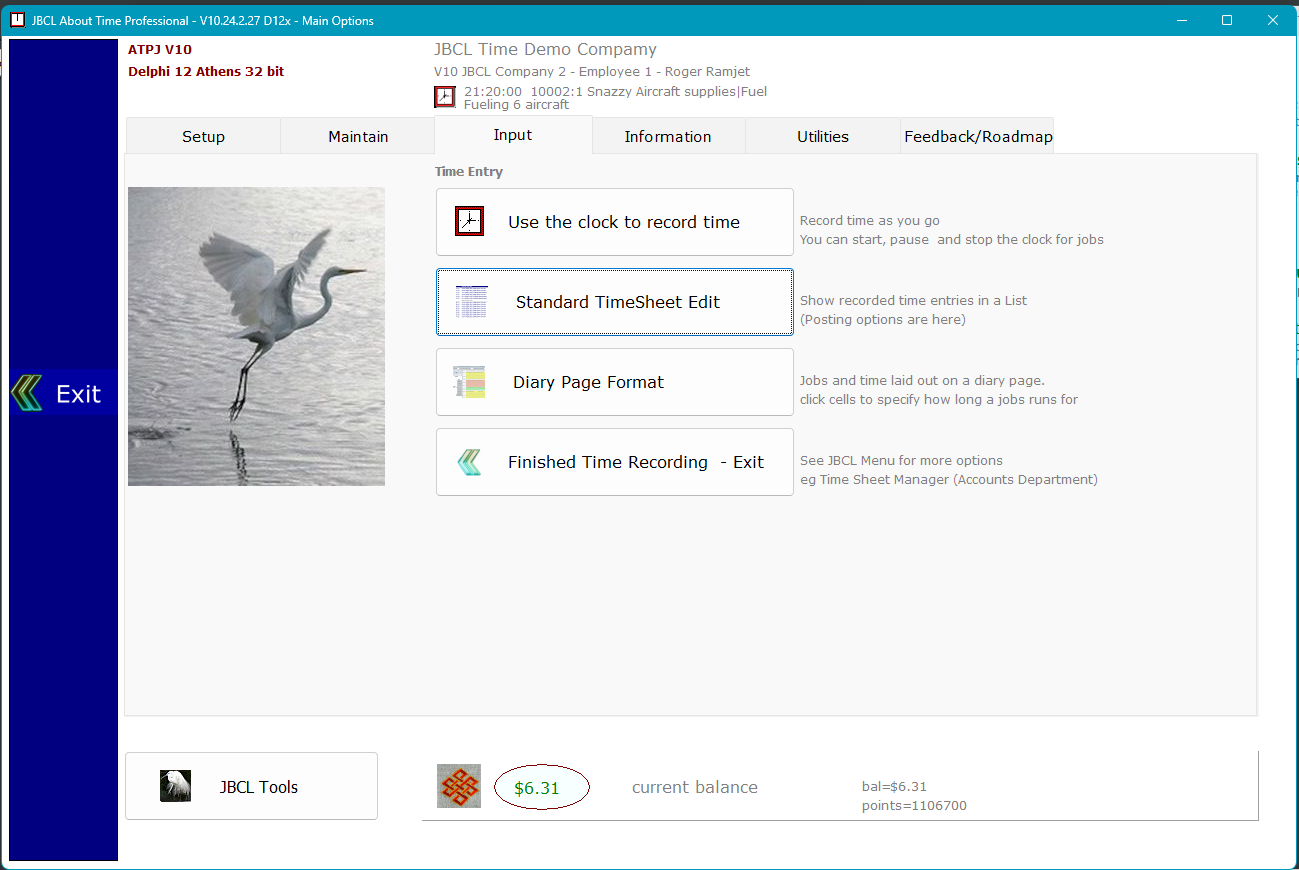Open the Diary Page Format option

tap(614, 382)
